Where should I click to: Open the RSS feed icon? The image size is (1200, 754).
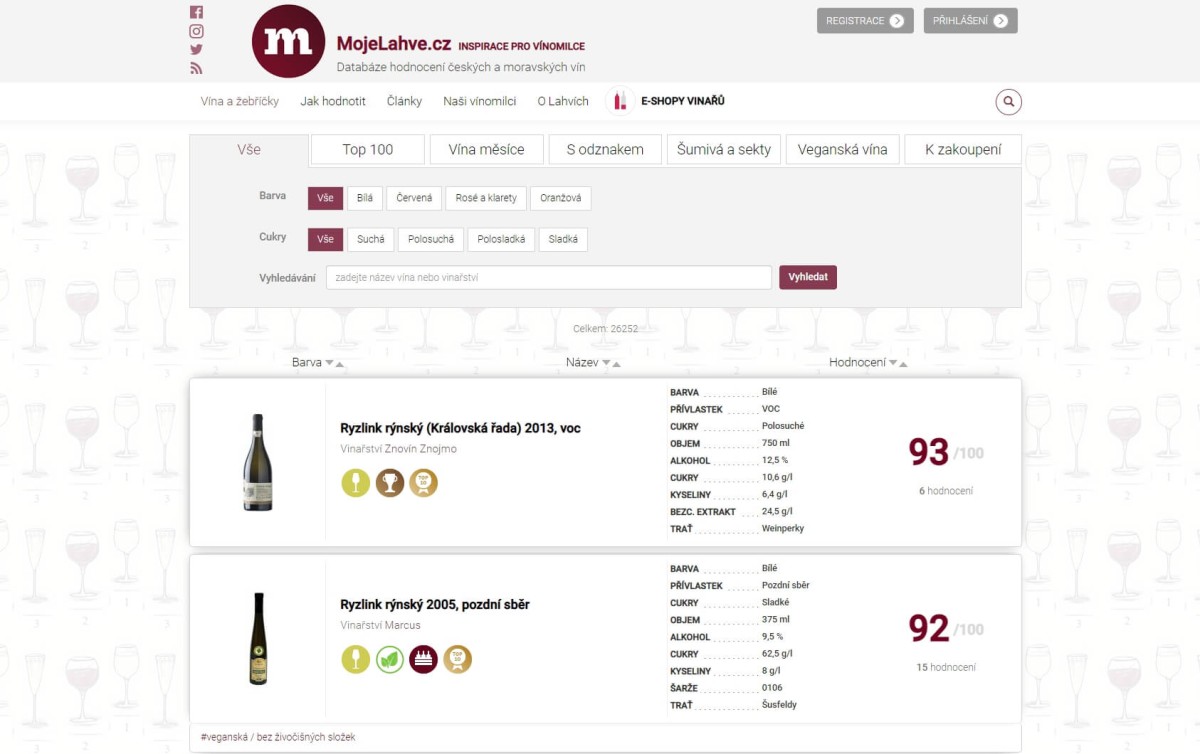[x=196, y=68]
